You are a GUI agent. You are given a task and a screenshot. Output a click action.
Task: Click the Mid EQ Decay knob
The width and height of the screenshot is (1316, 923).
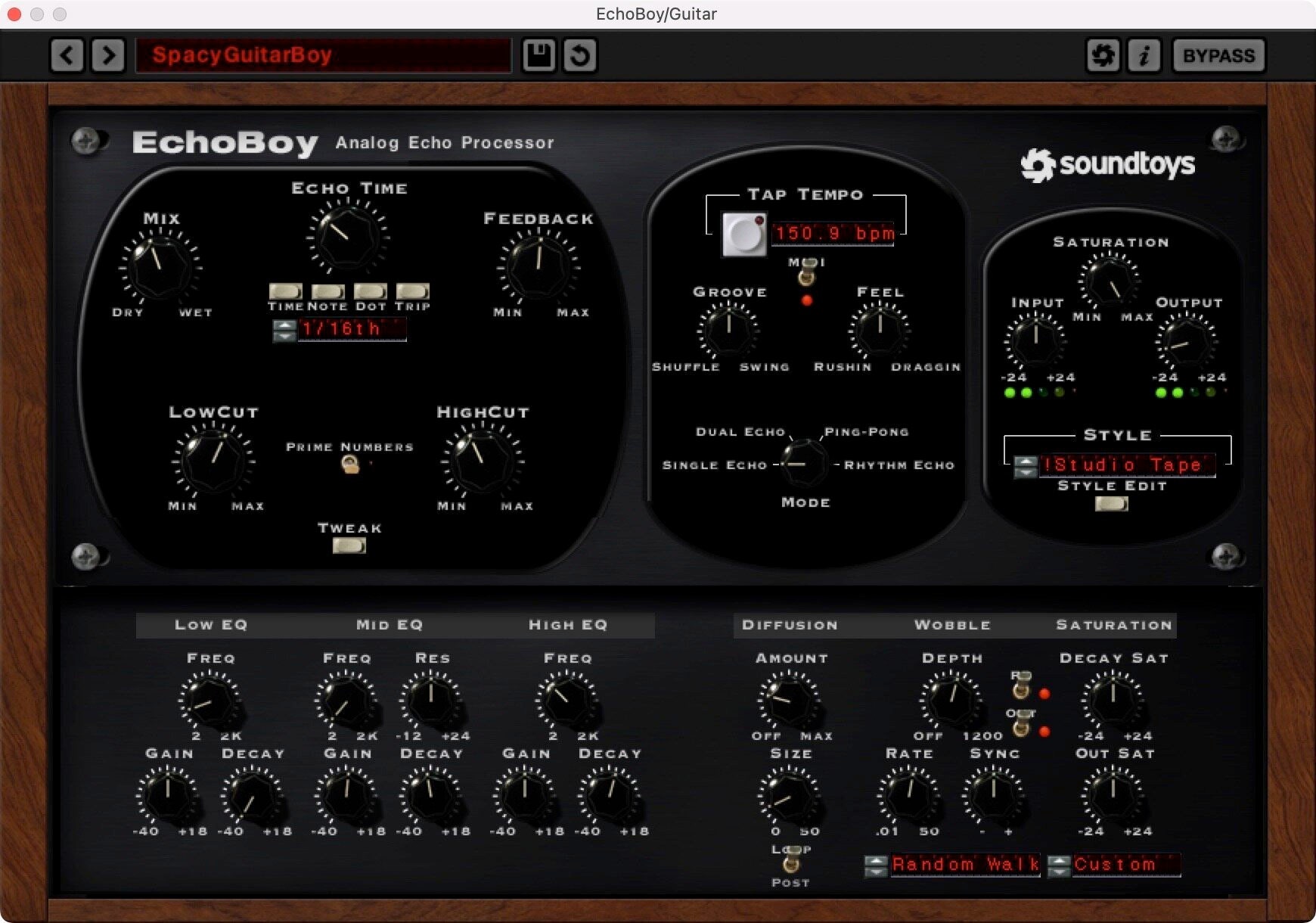430,796
